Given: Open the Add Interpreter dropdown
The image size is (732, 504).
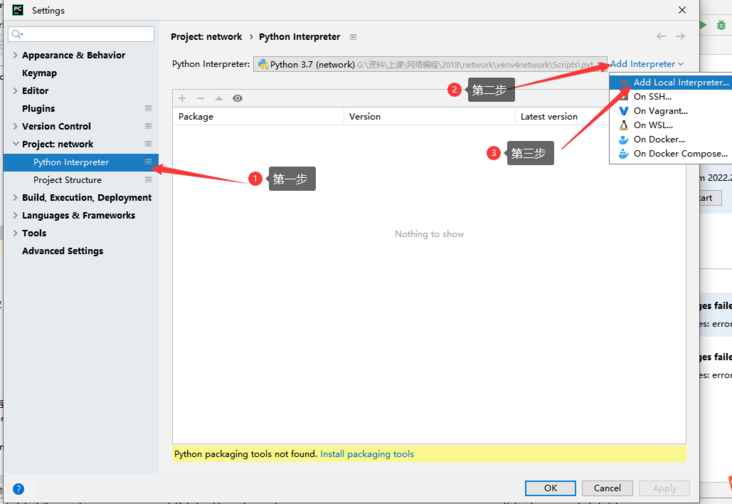Looking at the screenshot, I should pos(647,64).
